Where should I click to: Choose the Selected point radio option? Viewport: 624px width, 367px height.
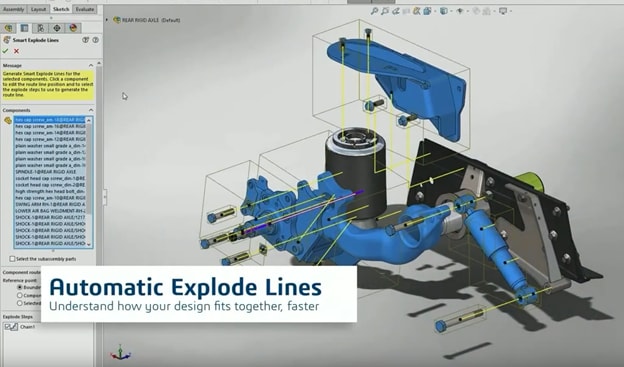click(20, 303)
